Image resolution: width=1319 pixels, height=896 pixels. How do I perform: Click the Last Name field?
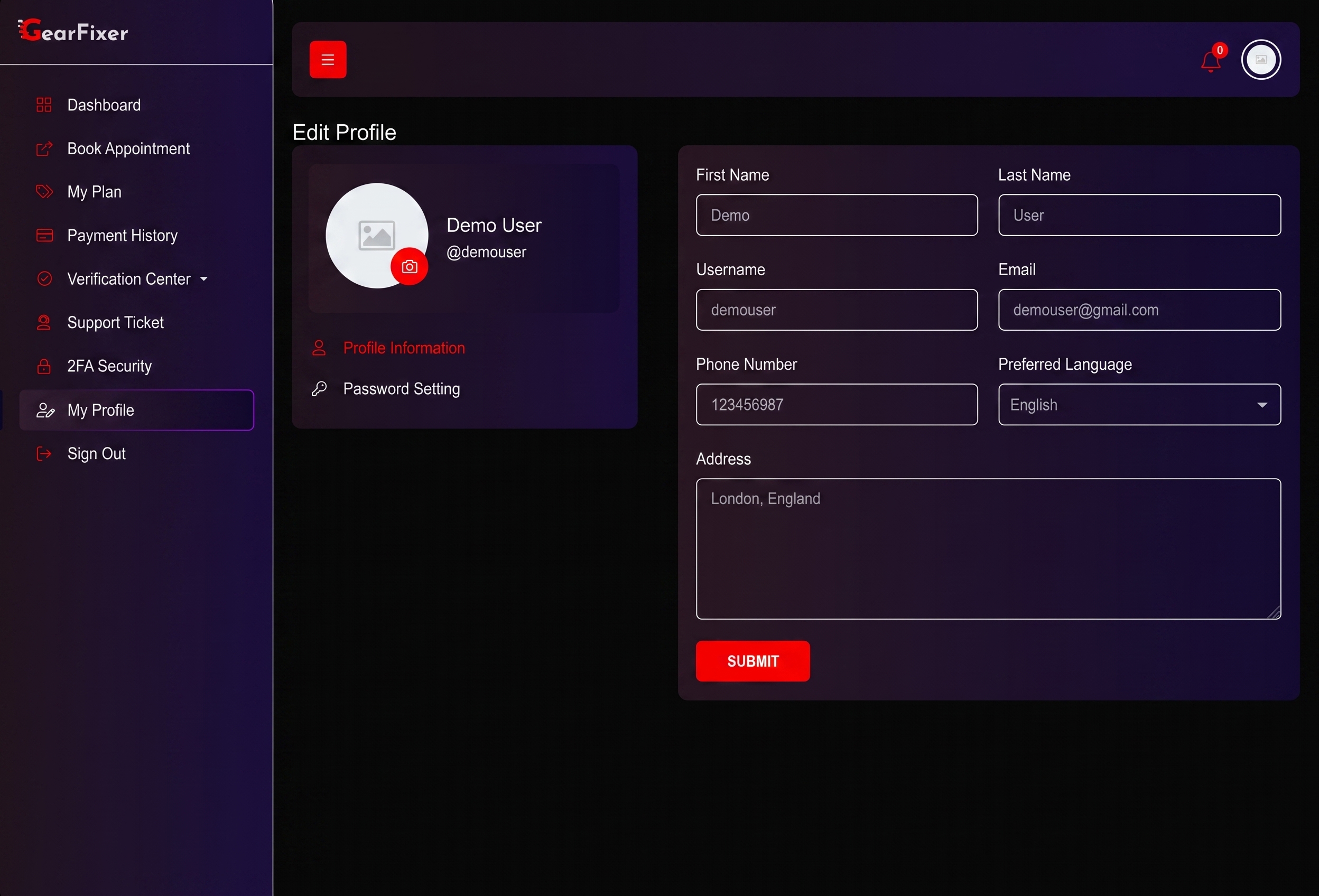click(1139, 215)
